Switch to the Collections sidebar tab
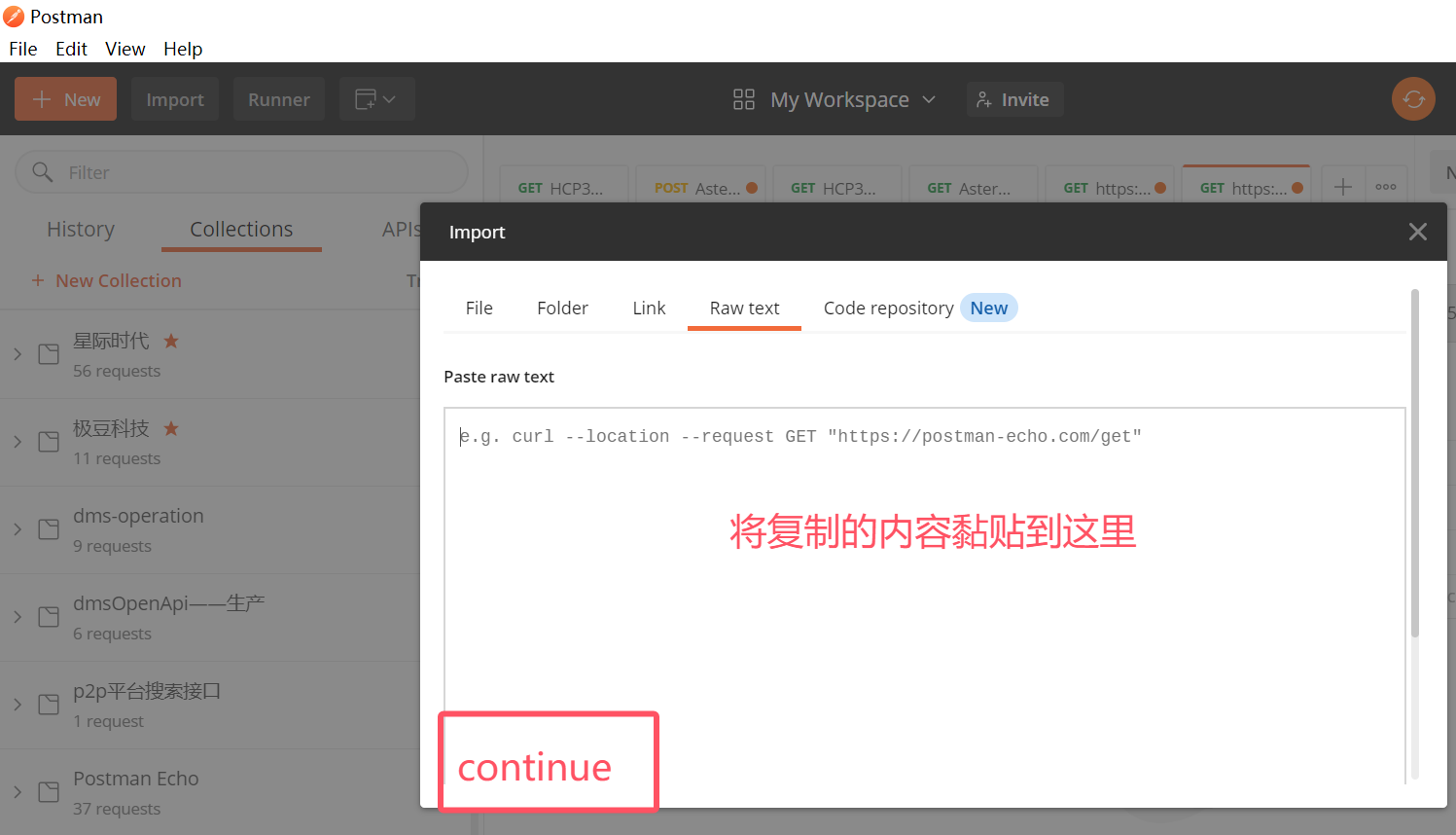Image resolution: width=1456 pixels, height=835 pixels. click(x=241, y=230)
